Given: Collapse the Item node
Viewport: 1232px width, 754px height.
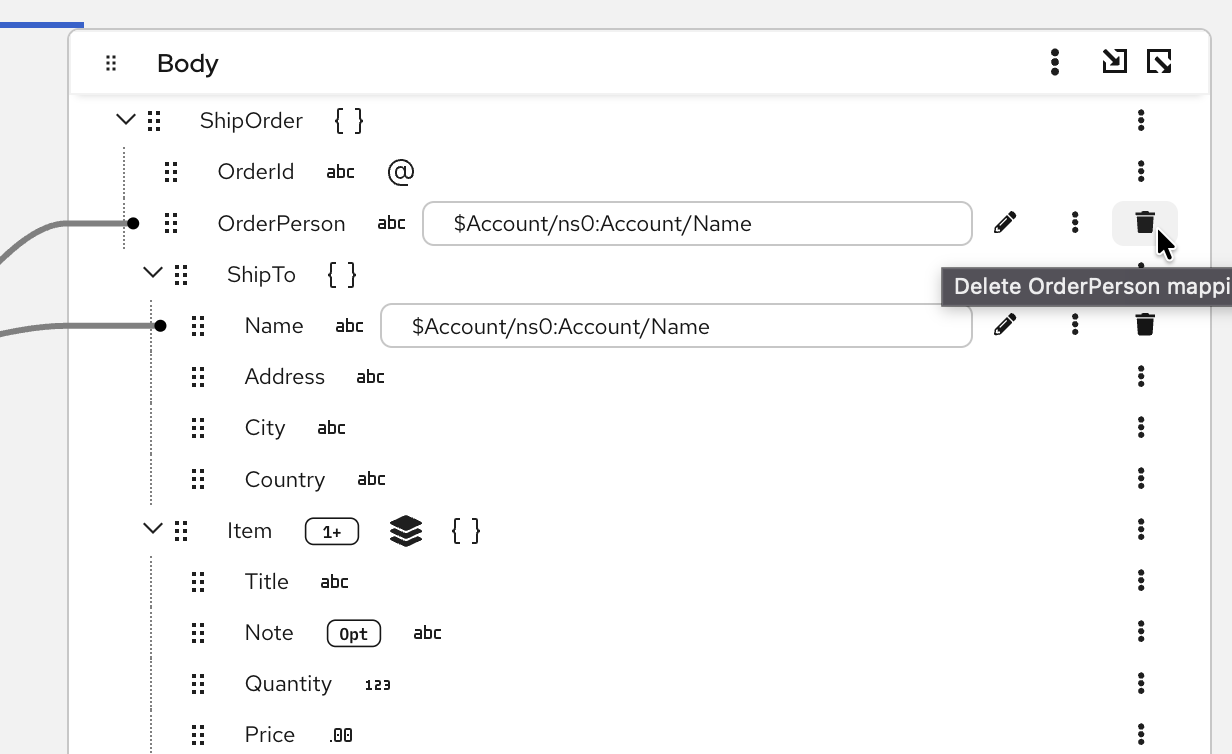Looking at the screenshot, I should [x=153, y=528].
